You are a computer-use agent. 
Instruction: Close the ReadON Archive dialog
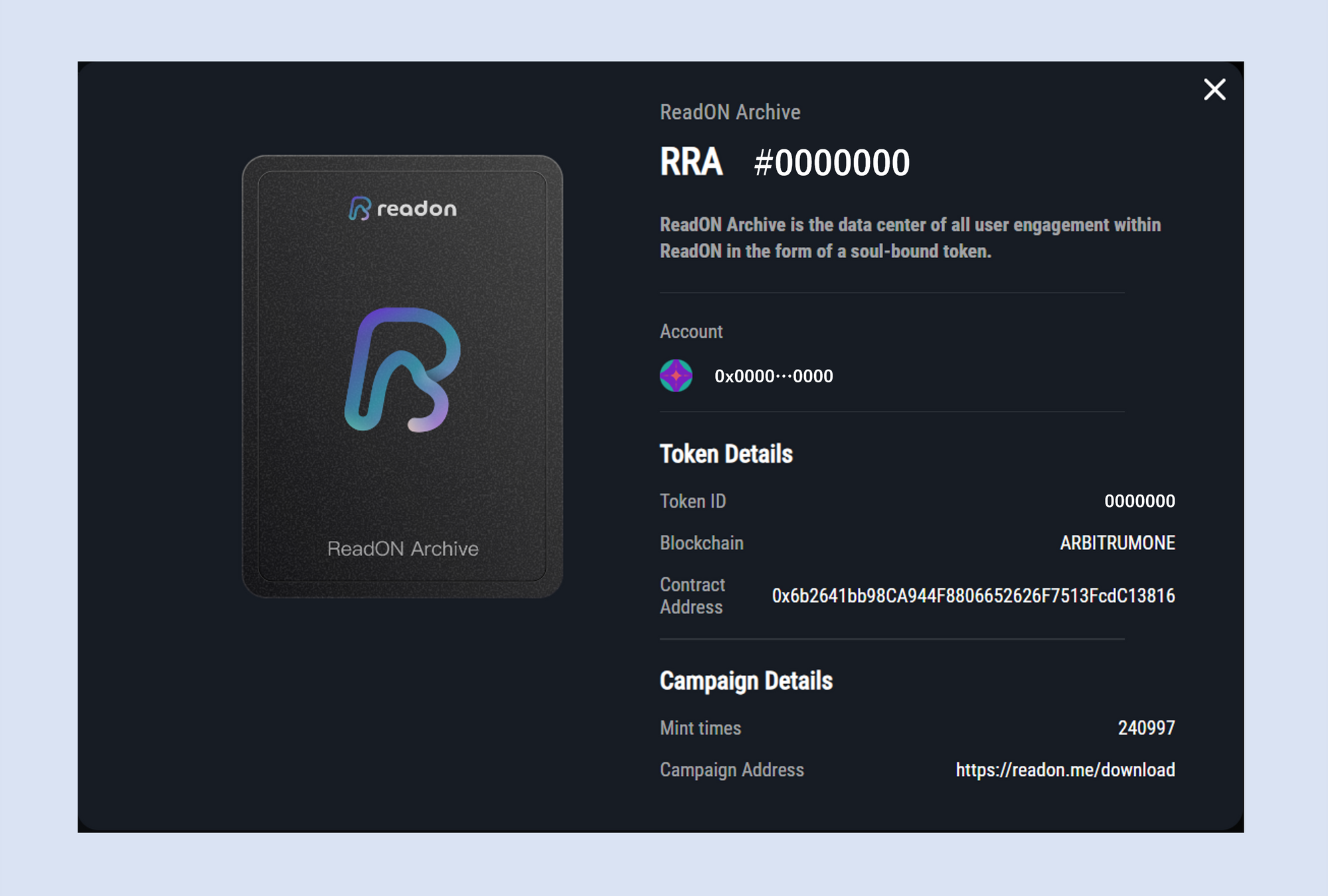pos(1214,89)
